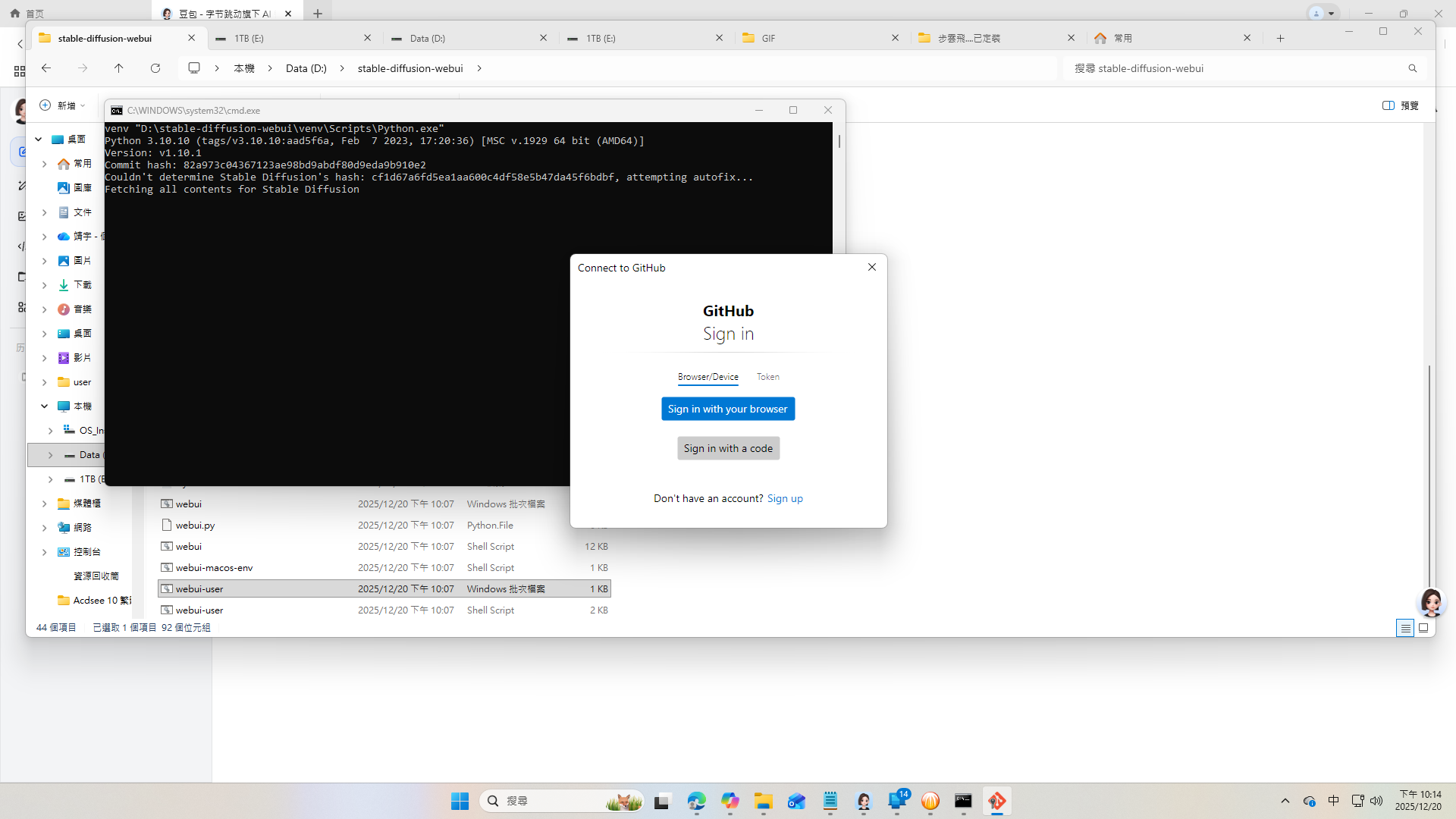This screenshot has width=1456, height=819.
Task: Go up one folder level arrow
Action: (x=119, y=68)
